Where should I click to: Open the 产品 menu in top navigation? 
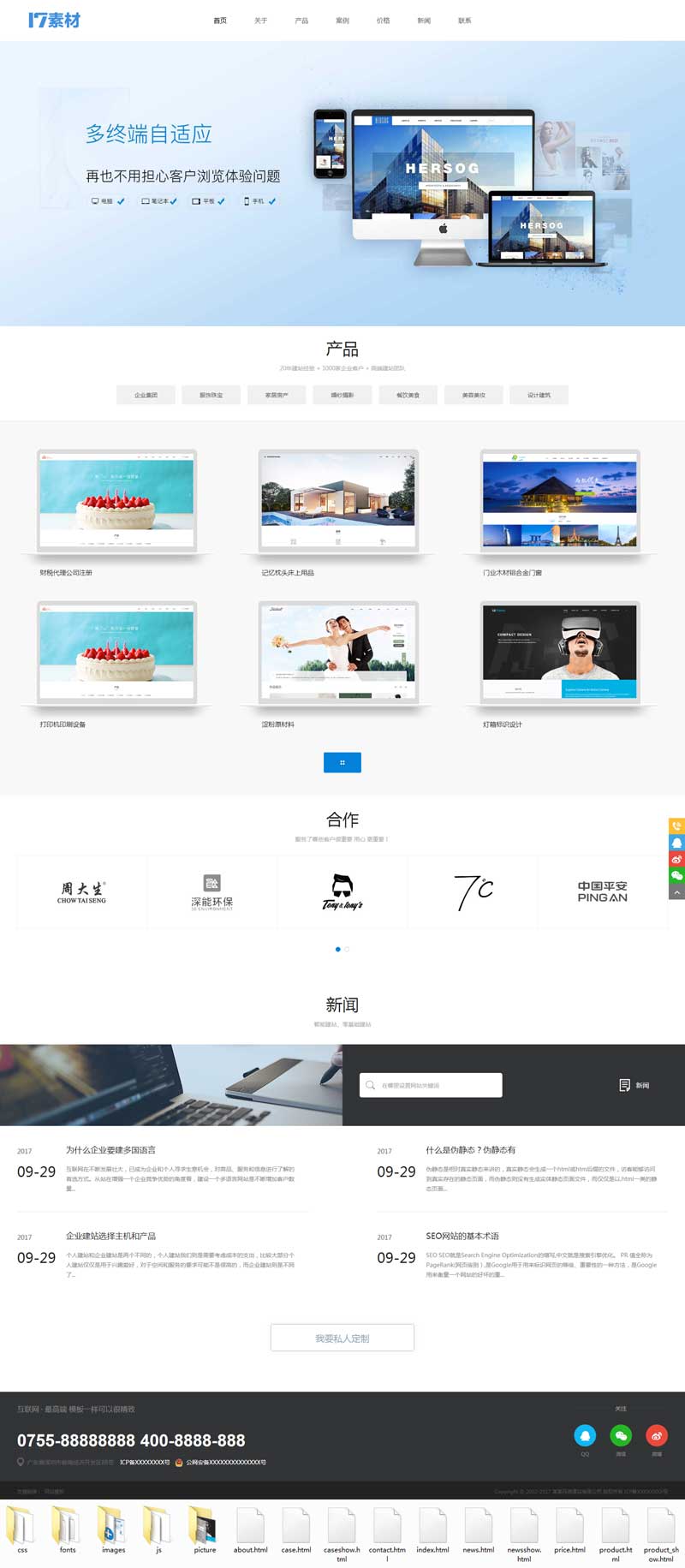coord(301,21)
